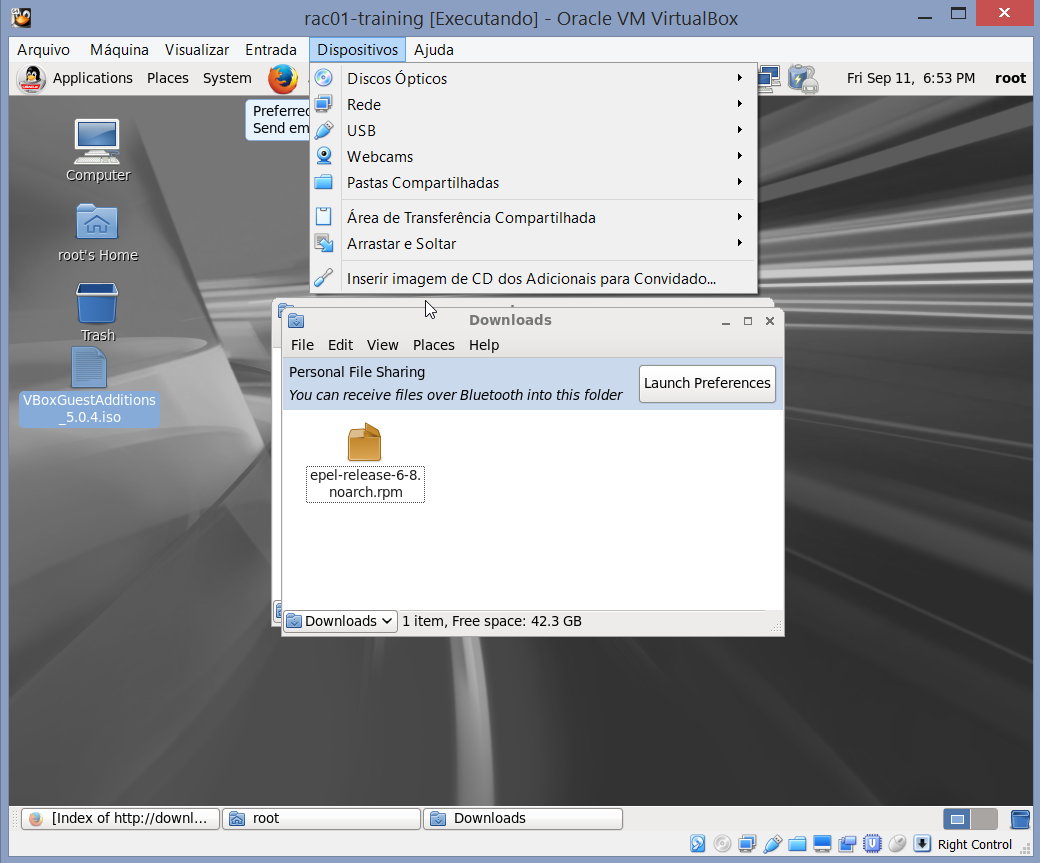
Task: Open the USB devices submenu
Action: point(533,131)
